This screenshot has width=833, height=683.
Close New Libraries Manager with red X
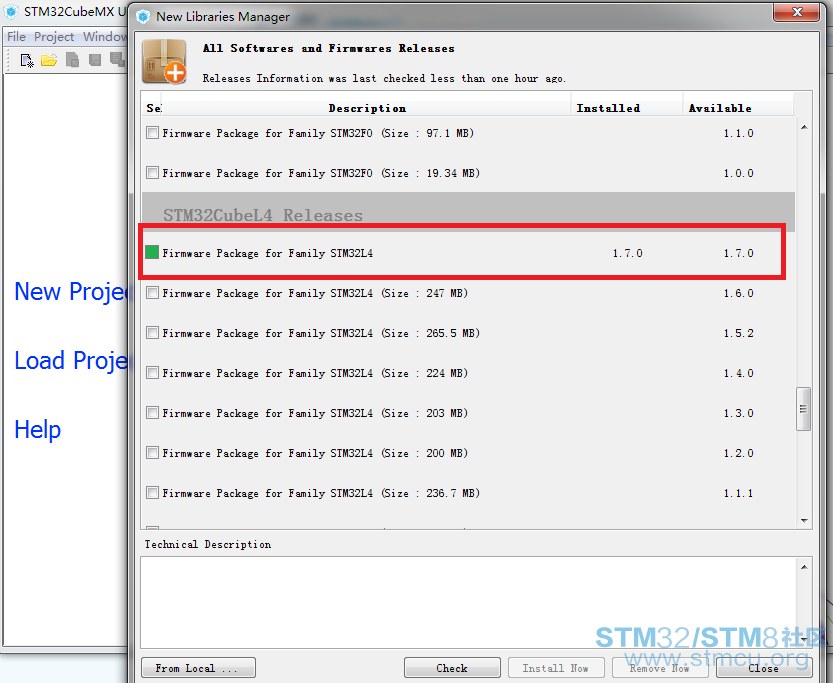[x=796, y=12]
